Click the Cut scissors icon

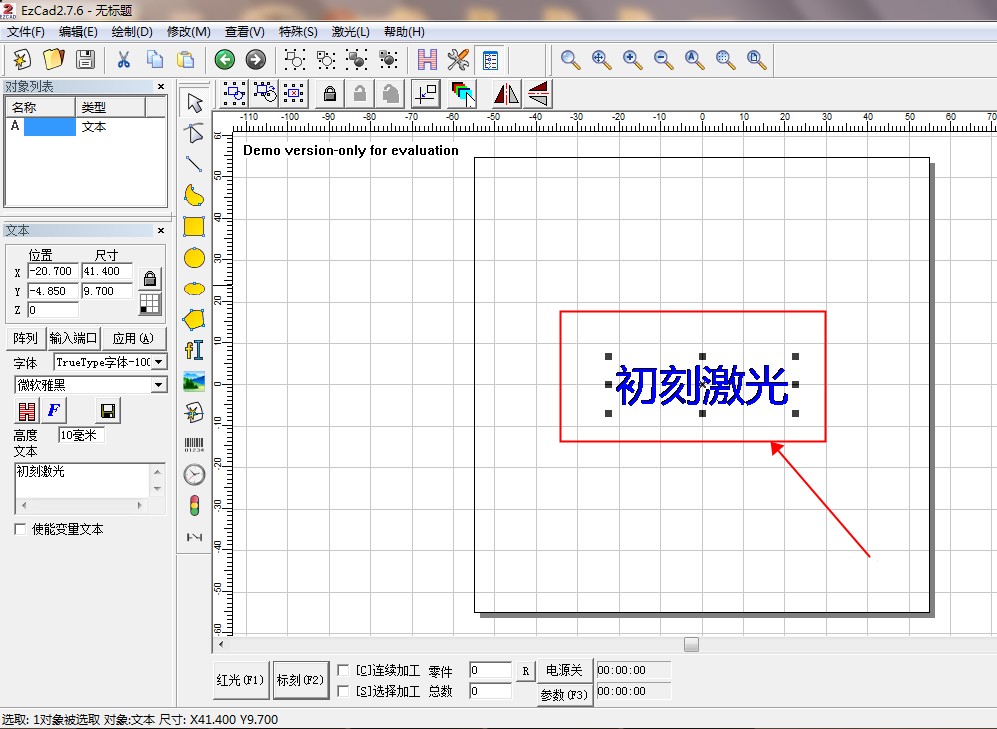click(x=124, y=59)
